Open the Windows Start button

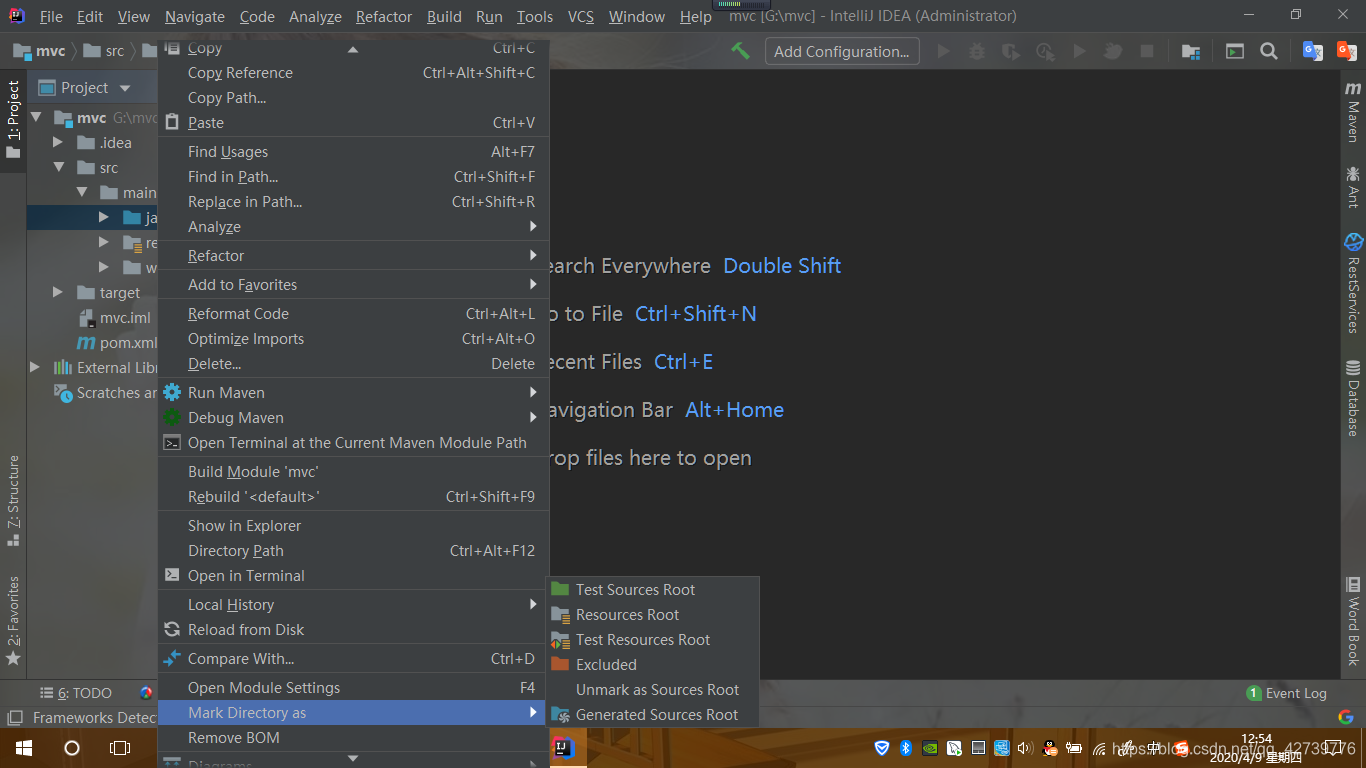click(24, 748)
